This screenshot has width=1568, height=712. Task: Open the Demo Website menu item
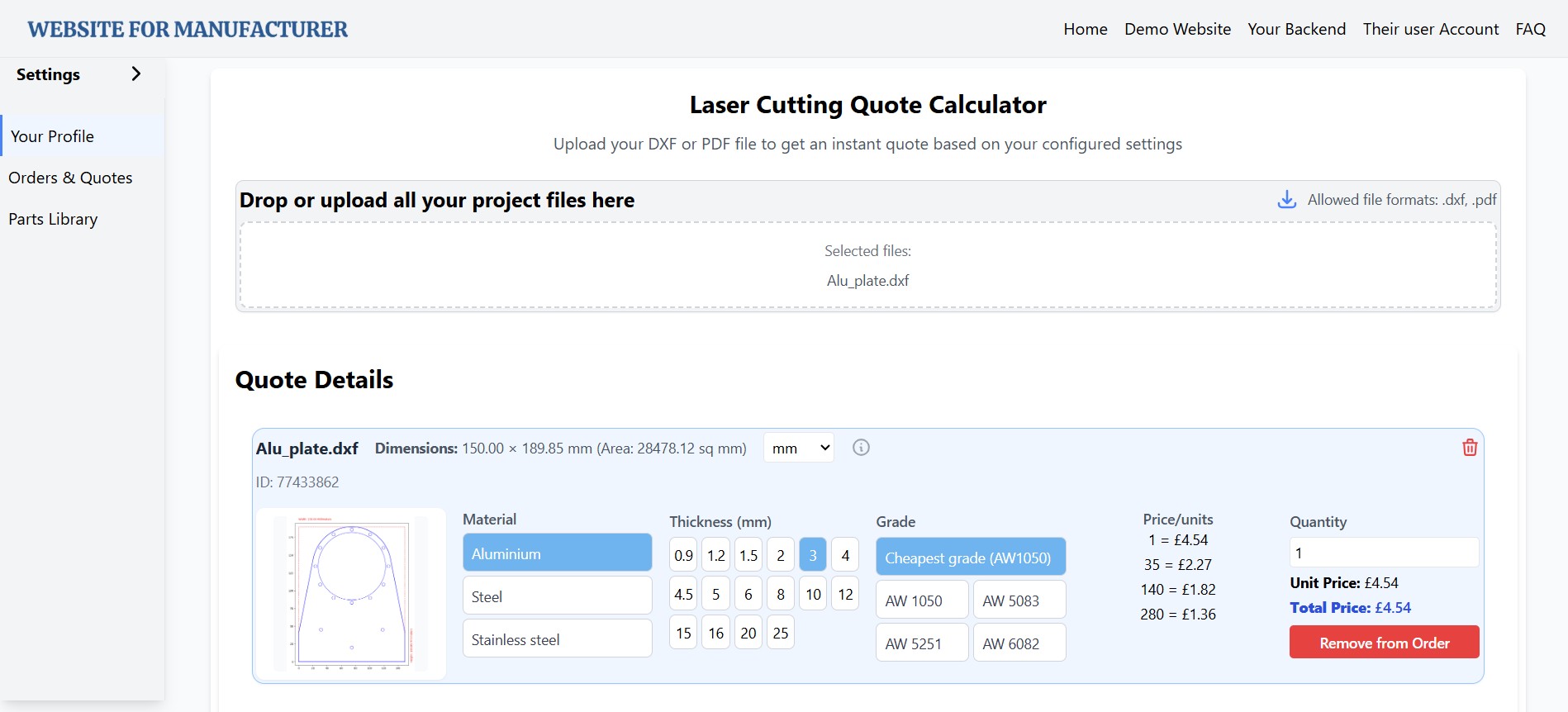pyautogui.click(x=1177, y=29)
